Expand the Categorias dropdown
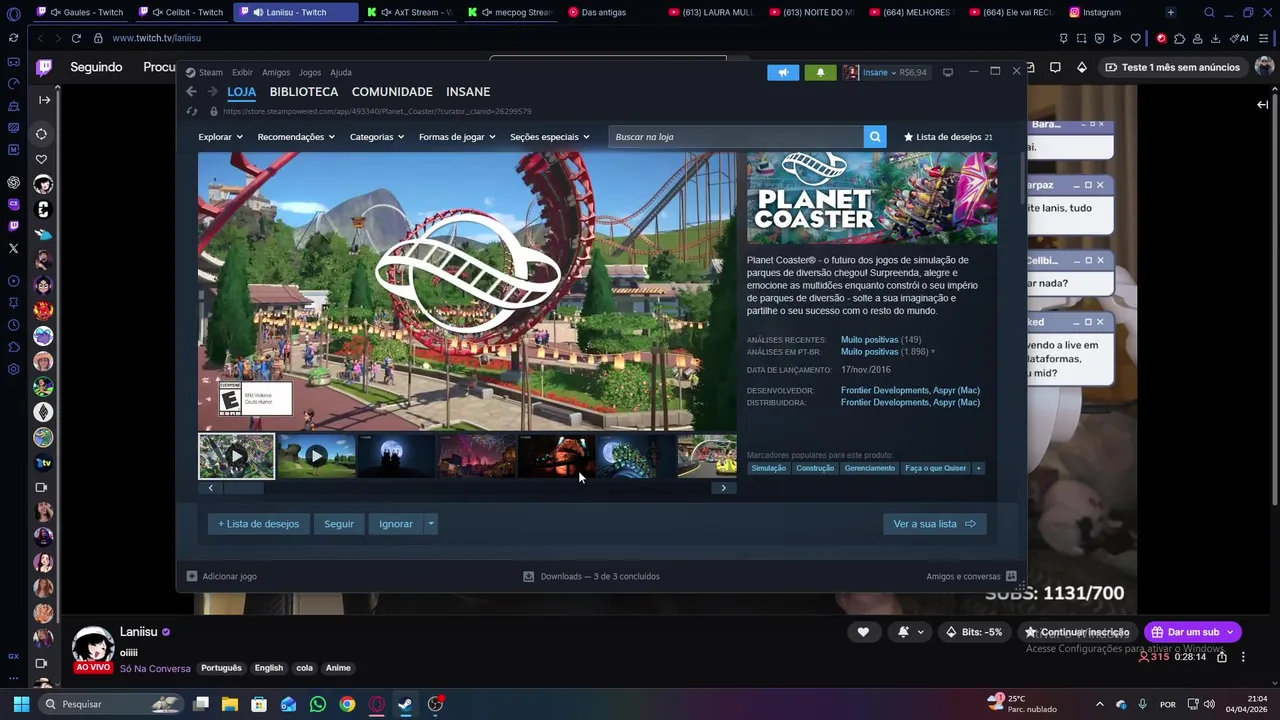Image resolution: width=1280 pixels, height=720 pixels. click(376, 137)
